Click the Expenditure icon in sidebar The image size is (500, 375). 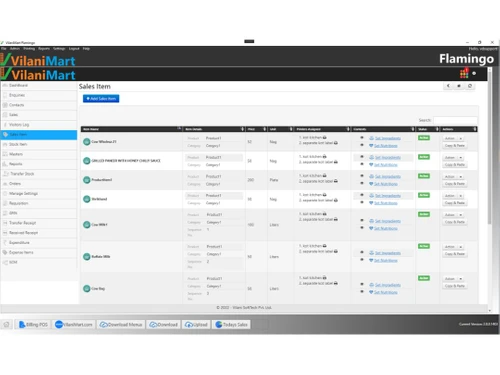click(5, 243)
